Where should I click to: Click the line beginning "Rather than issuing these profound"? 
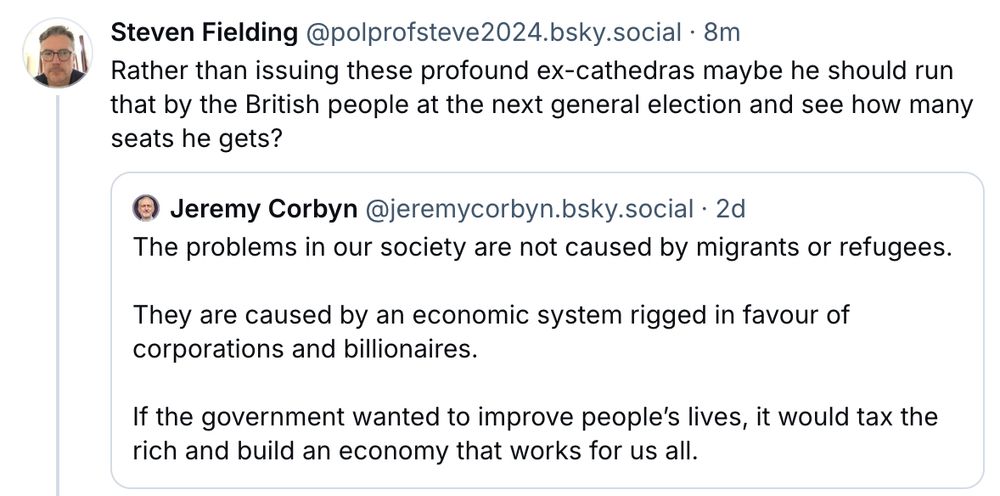click(532, 71)
